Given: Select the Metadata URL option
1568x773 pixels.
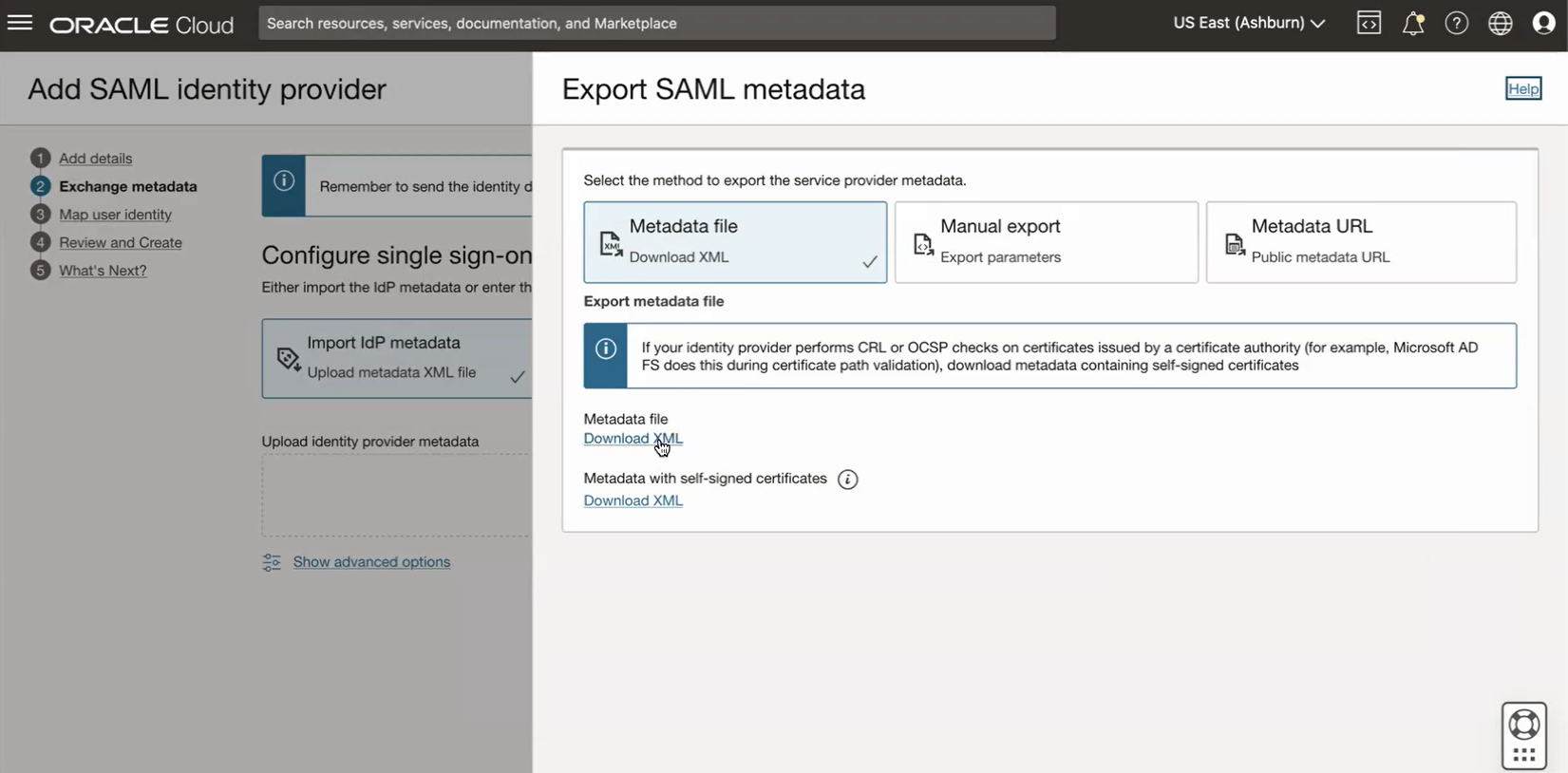Looking at the screenshot, I should [x=1360, y=241].
